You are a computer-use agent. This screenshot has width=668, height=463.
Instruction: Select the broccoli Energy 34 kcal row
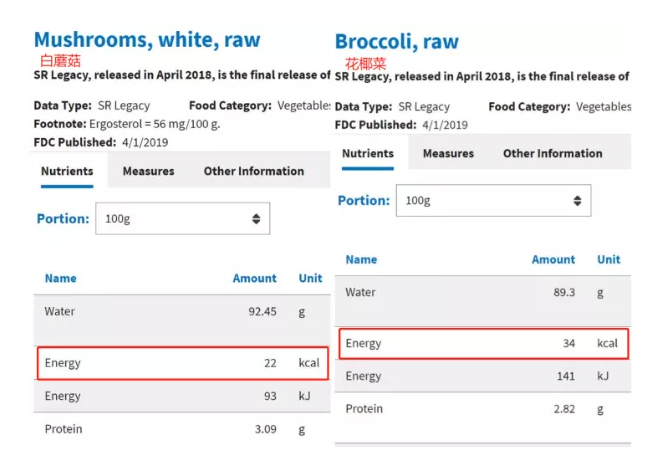click(x=483, y=343)
